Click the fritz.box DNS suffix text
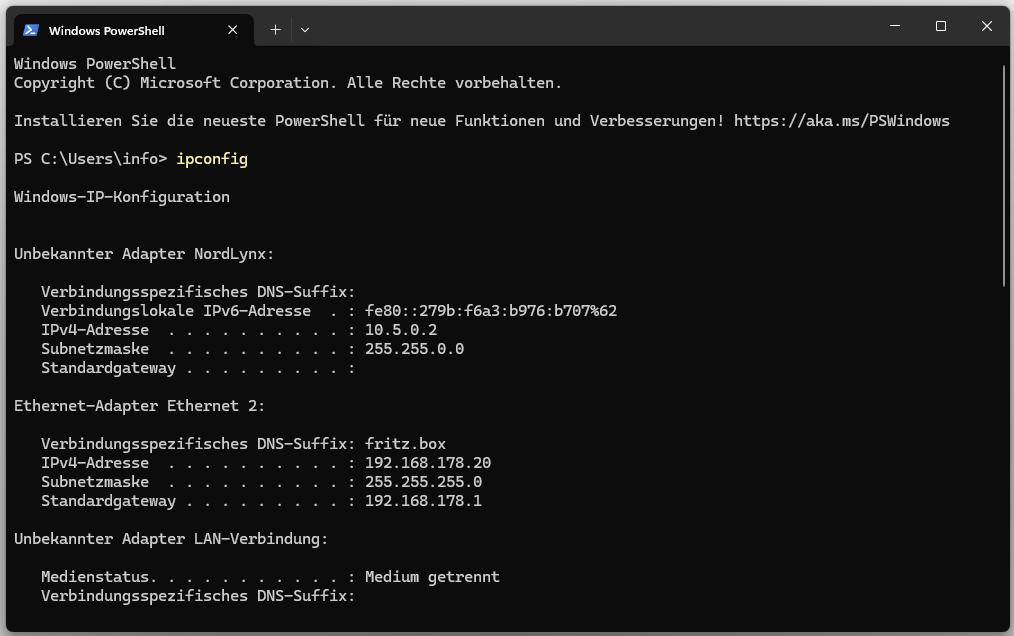The height and width of the screenshot is (636, 1014). 405,444
